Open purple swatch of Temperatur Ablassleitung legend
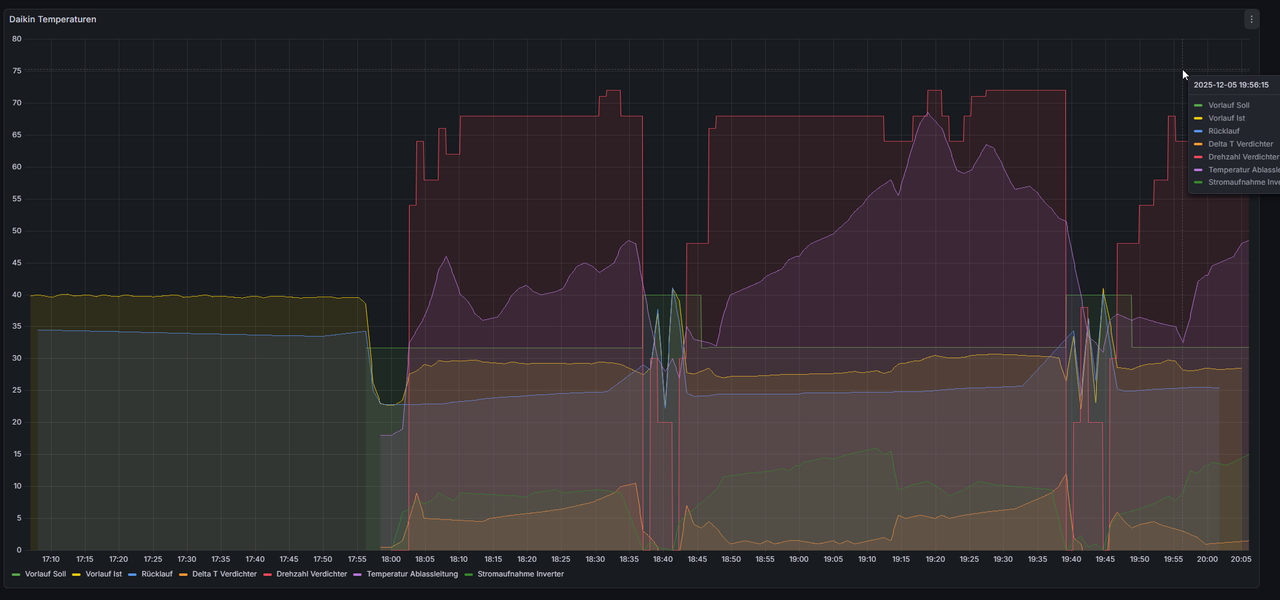The height and width of the screenshot is (600, 1280). (358, 575)
